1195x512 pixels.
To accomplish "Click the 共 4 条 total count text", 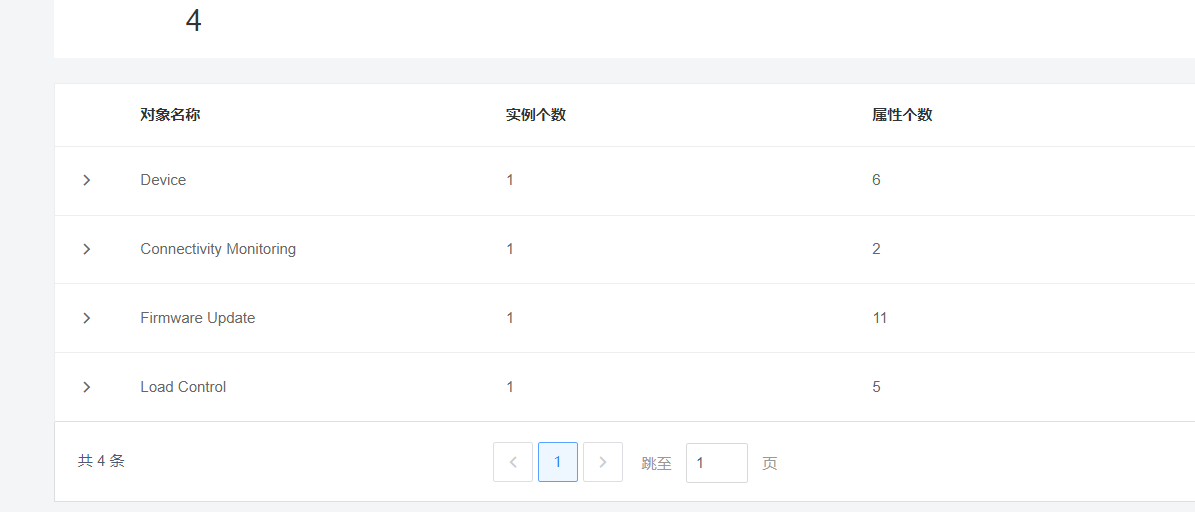I will click(101, 461).
